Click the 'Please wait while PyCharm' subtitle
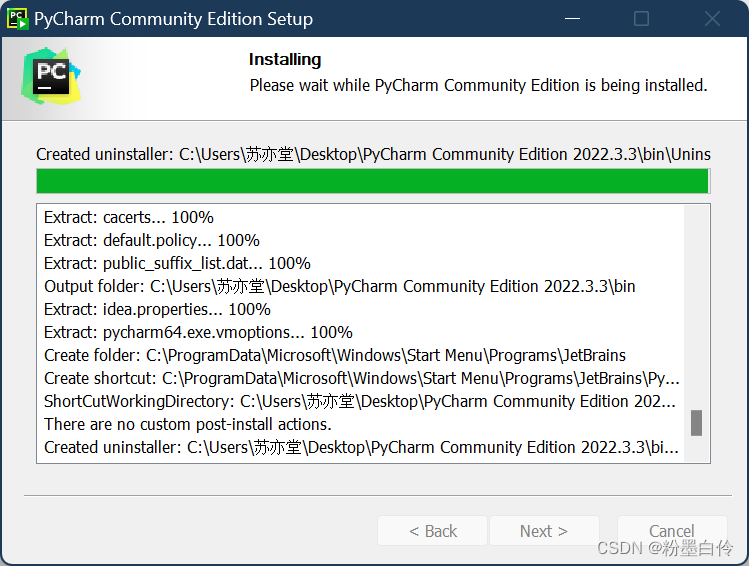Screen dimensions: 749x566 click(478, 85)
